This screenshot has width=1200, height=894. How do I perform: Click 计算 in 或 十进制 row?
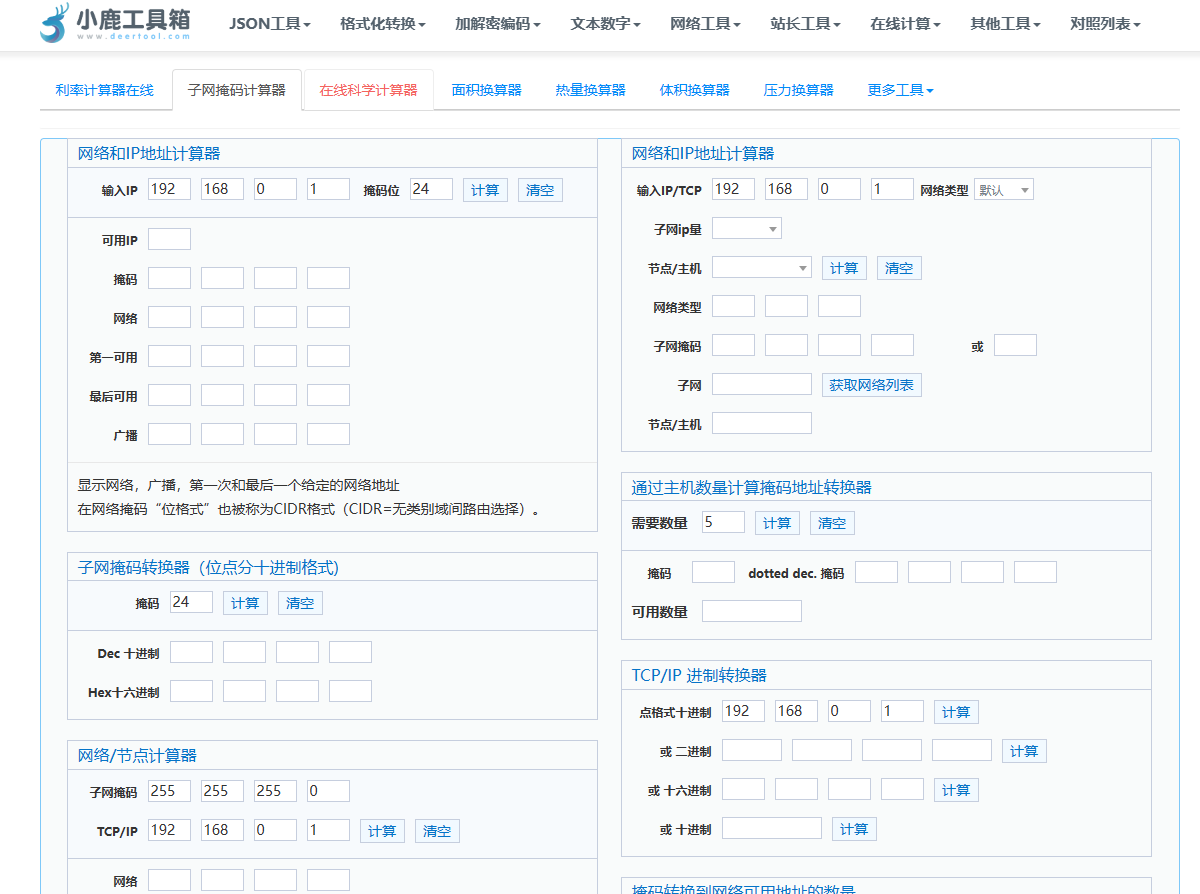point(854,829)
